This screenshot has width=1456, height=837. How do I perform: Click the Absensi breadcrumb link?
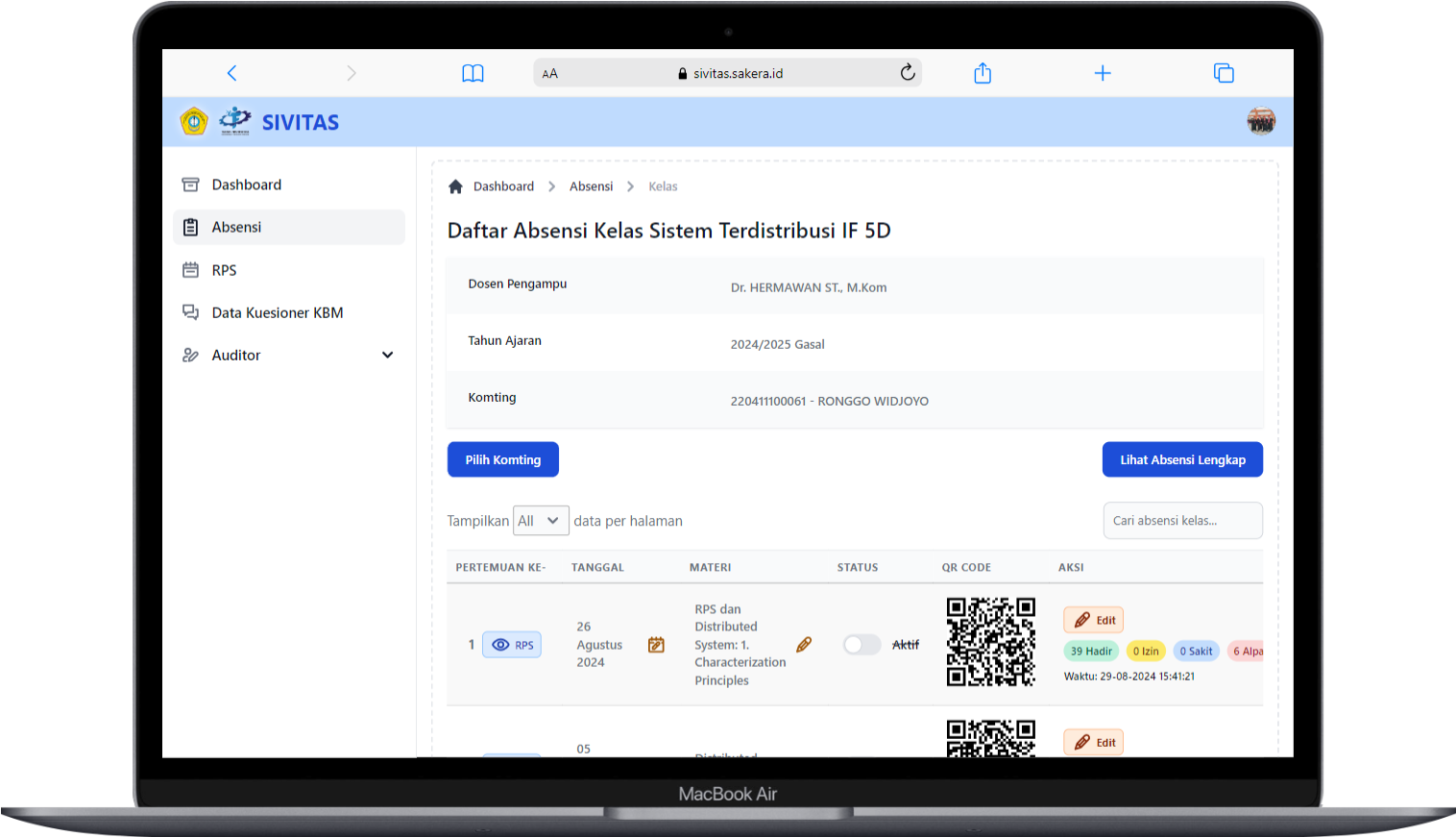[591, 186]
